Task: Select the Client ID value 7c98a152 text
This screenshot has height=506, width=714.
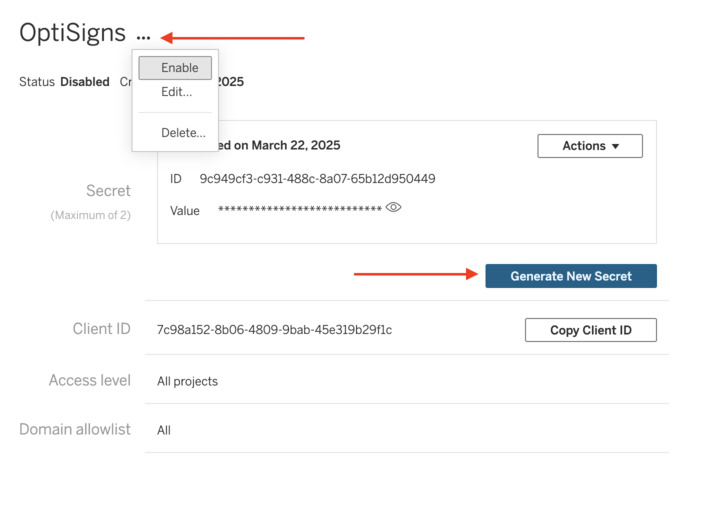Action: coord(274,330)
